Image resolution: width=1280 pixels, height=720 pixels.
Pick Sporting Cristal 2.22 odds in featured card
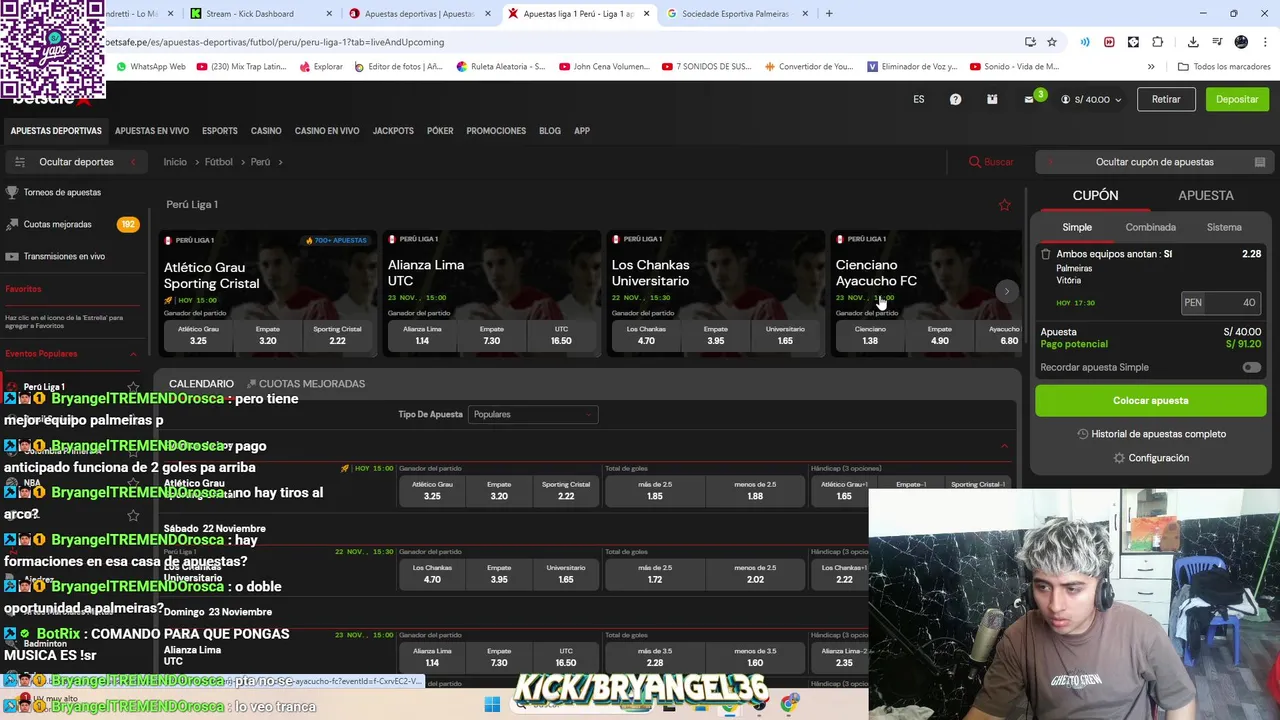337,335
